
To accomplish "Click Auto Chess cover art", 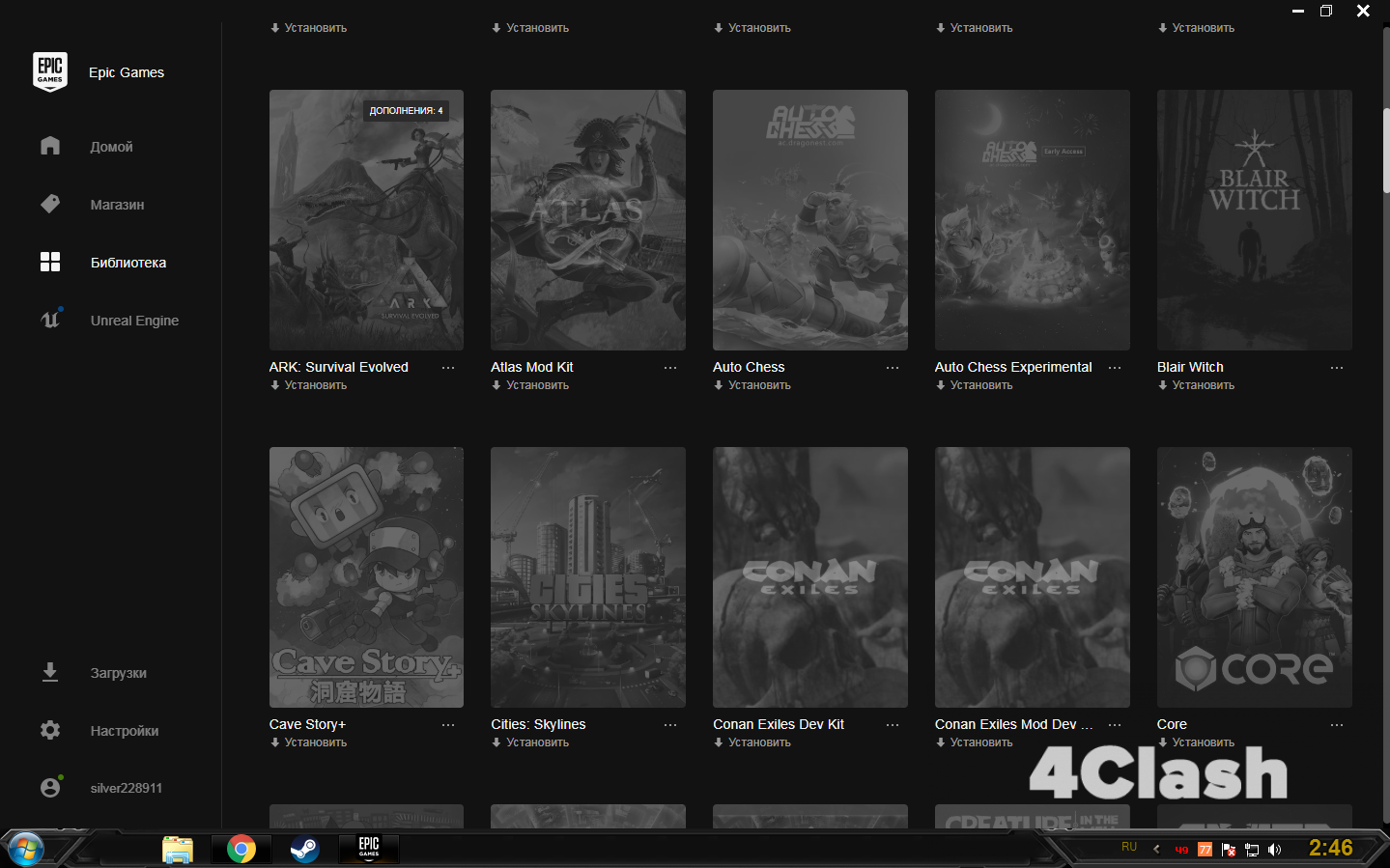I will click(x=810, y=220).
